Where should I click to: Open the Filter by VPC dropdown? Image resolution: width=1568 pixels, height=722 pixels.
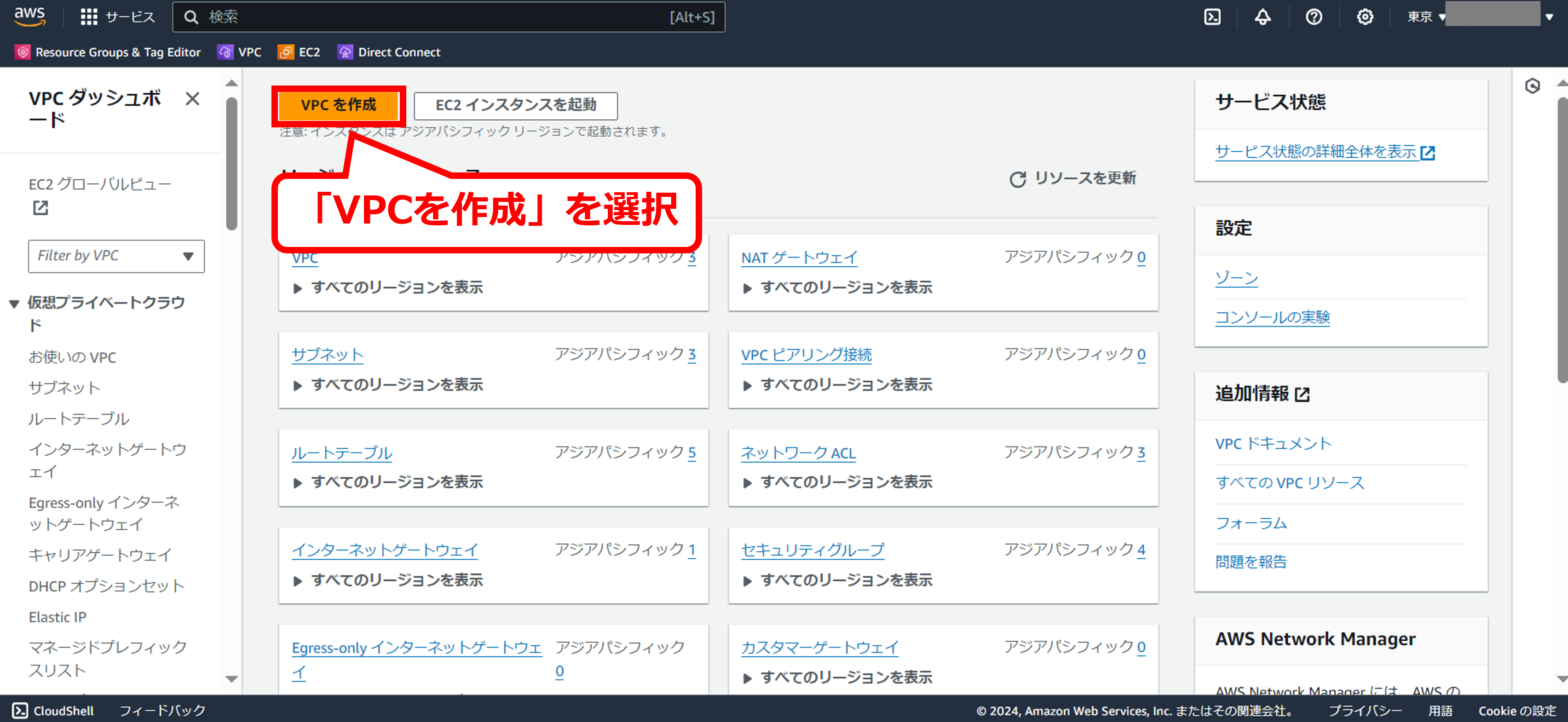pyautogui.click(x=115, y=256)
